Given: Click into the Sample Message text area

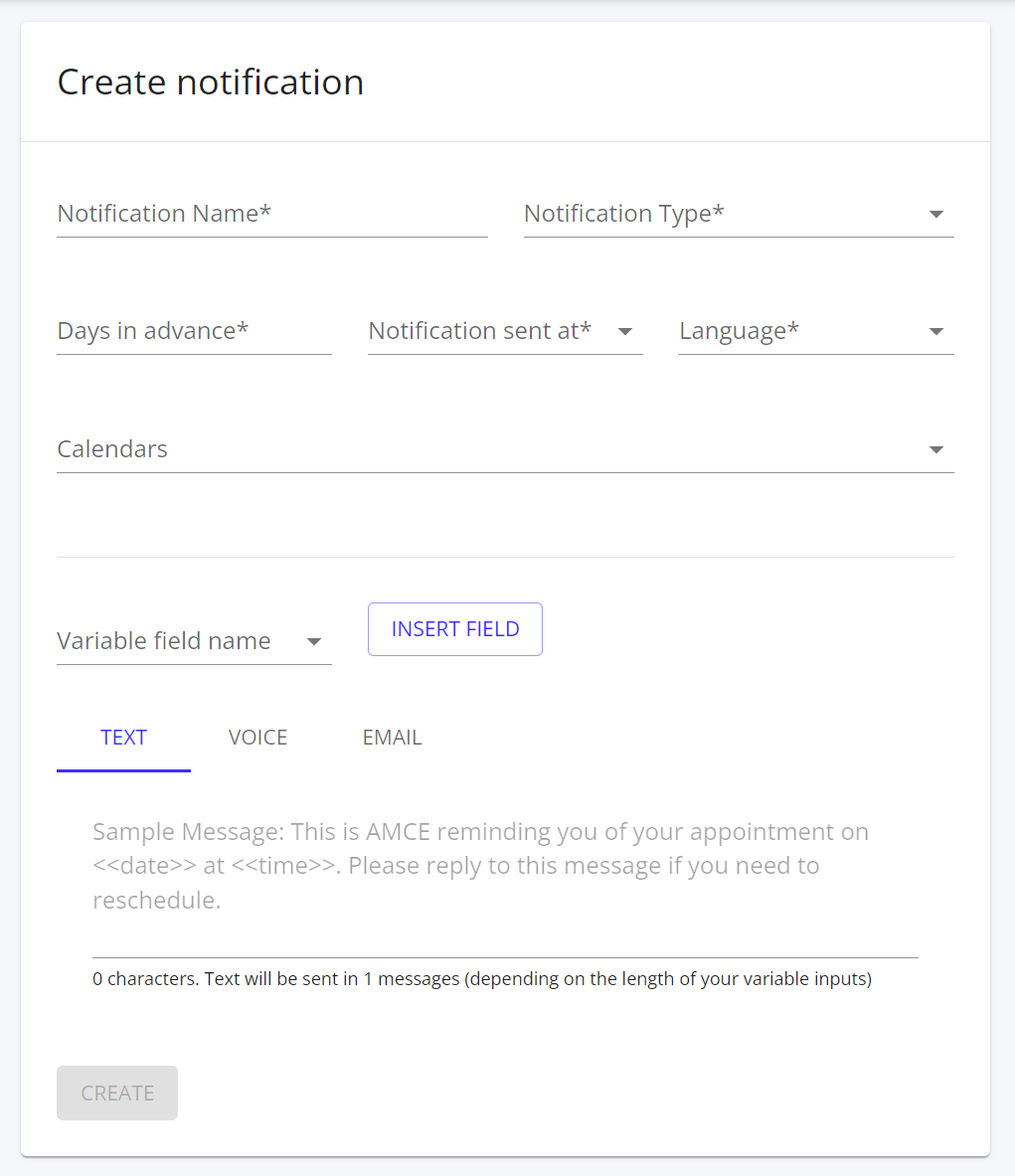Looking at the screenshot, I should tap(505, 866).
